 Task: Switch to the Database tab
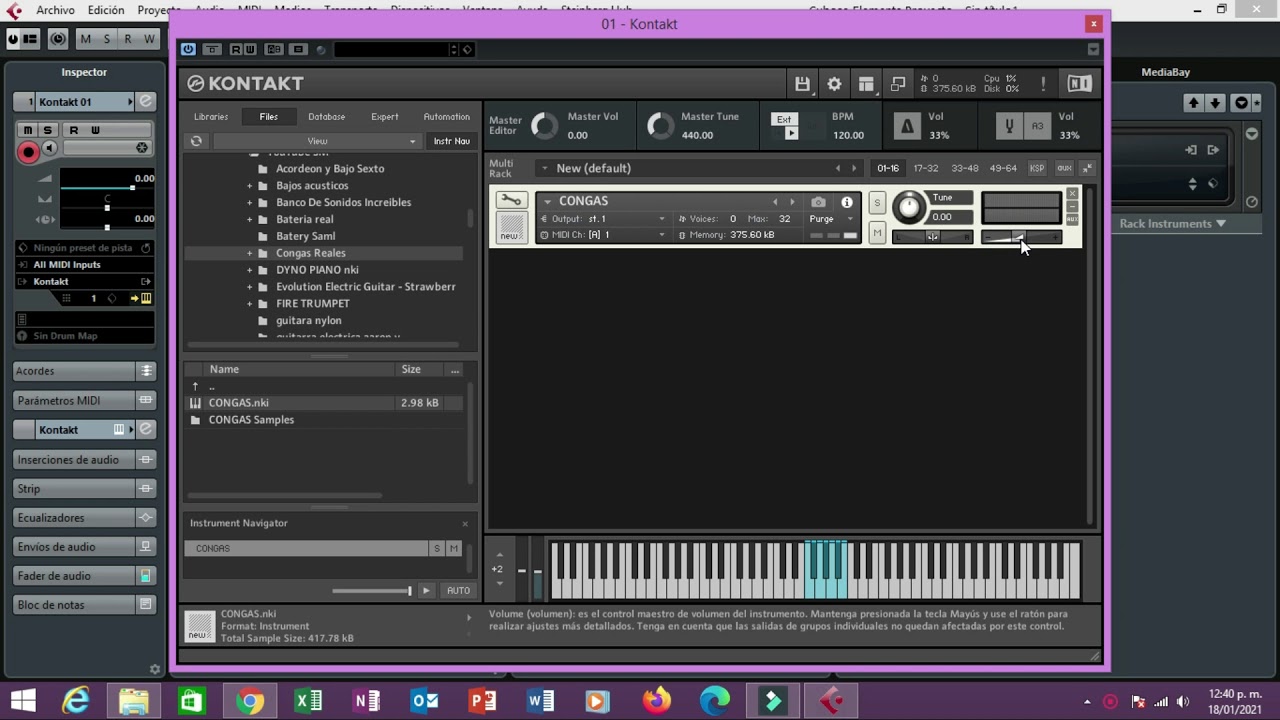point(326,117)
